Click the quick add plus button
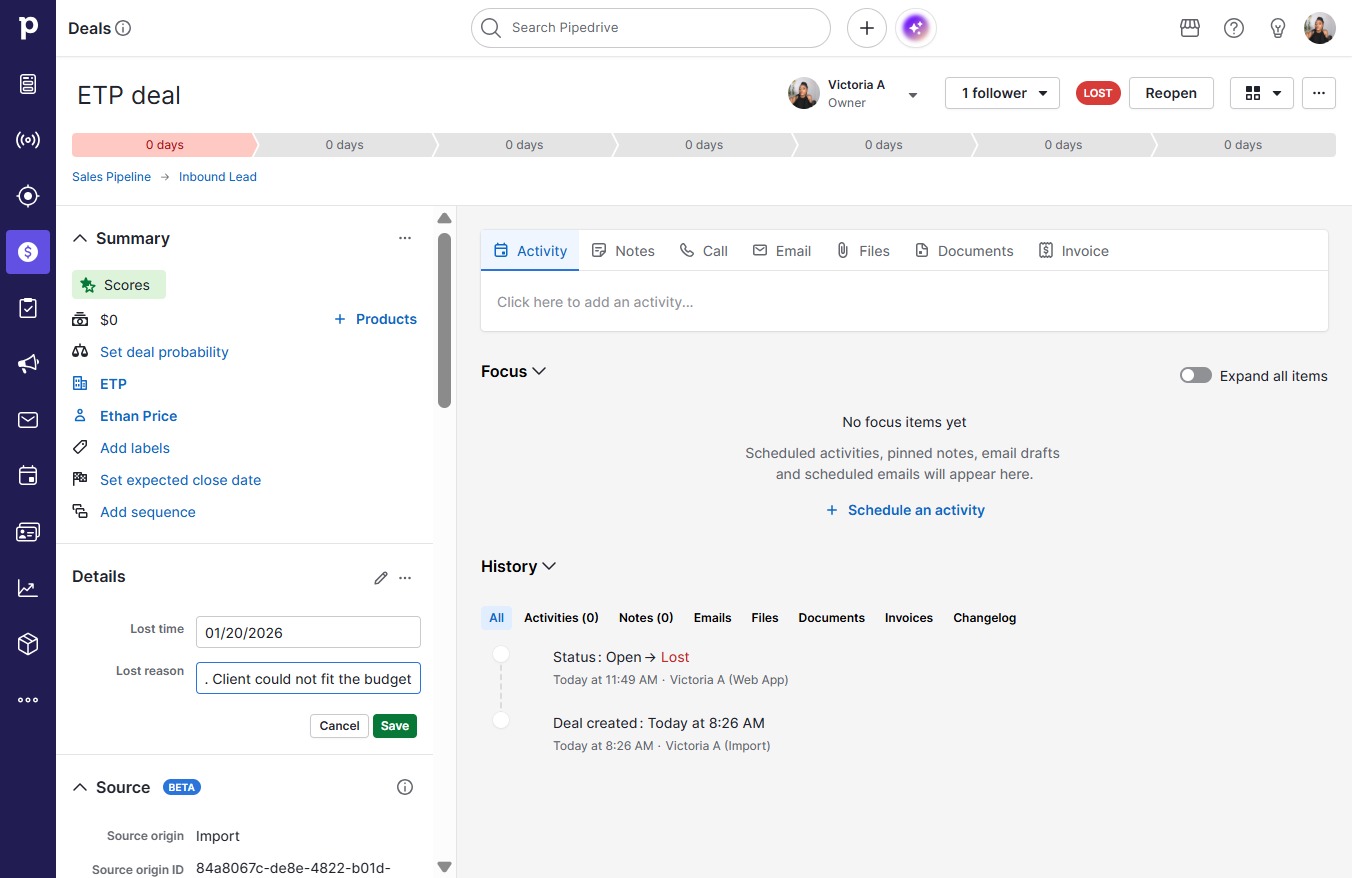 coord(867,28)
